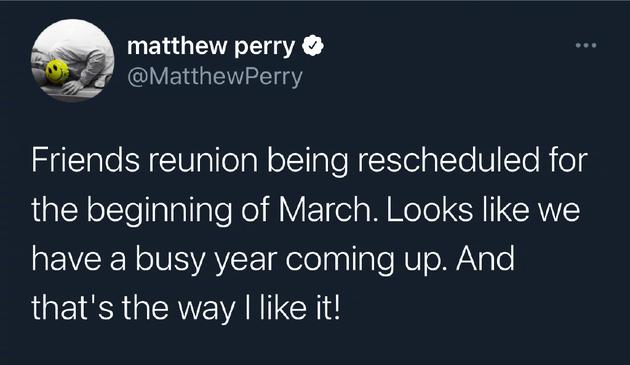This screenshot has height=365, width=630.
Task: Click the word "rescheduled" in the tweet
Action: [448, 159]
